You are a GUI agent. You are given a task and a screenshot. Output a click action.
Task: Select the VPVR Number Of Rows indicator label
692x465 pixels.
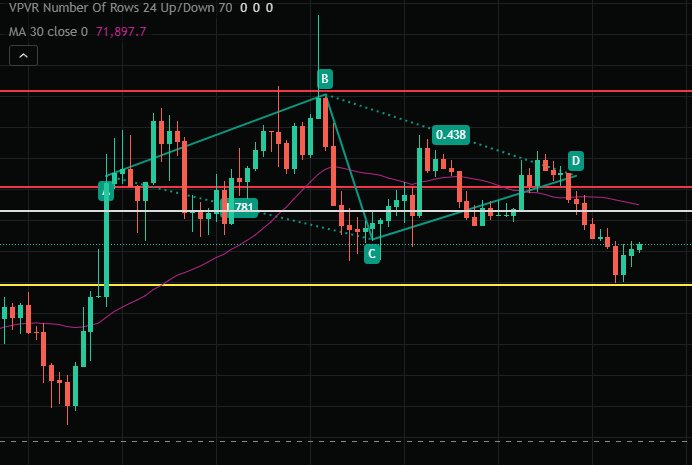120,8
